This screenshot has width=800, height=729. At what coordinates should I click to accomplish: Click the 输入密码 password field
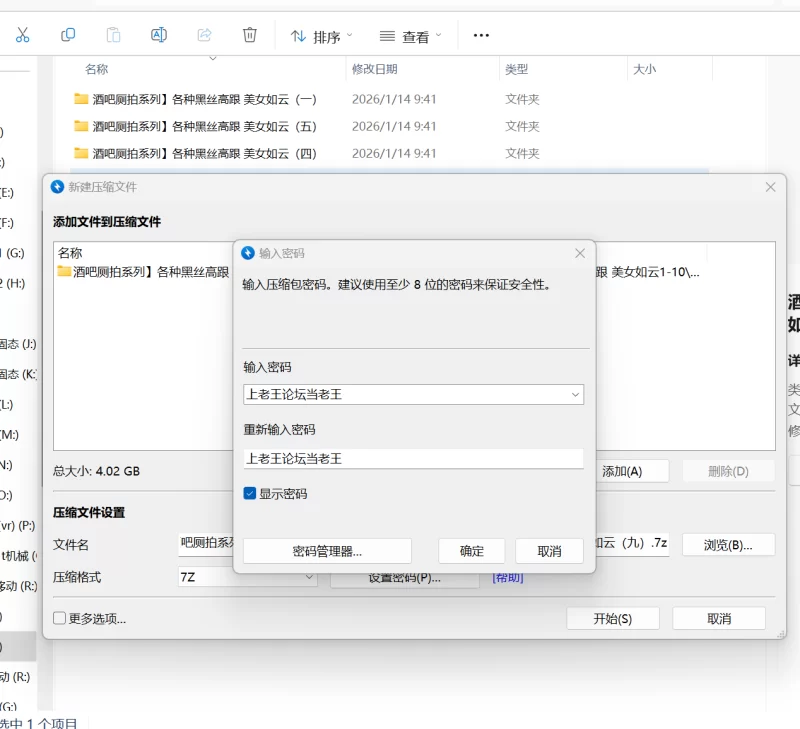pos(413,394)
